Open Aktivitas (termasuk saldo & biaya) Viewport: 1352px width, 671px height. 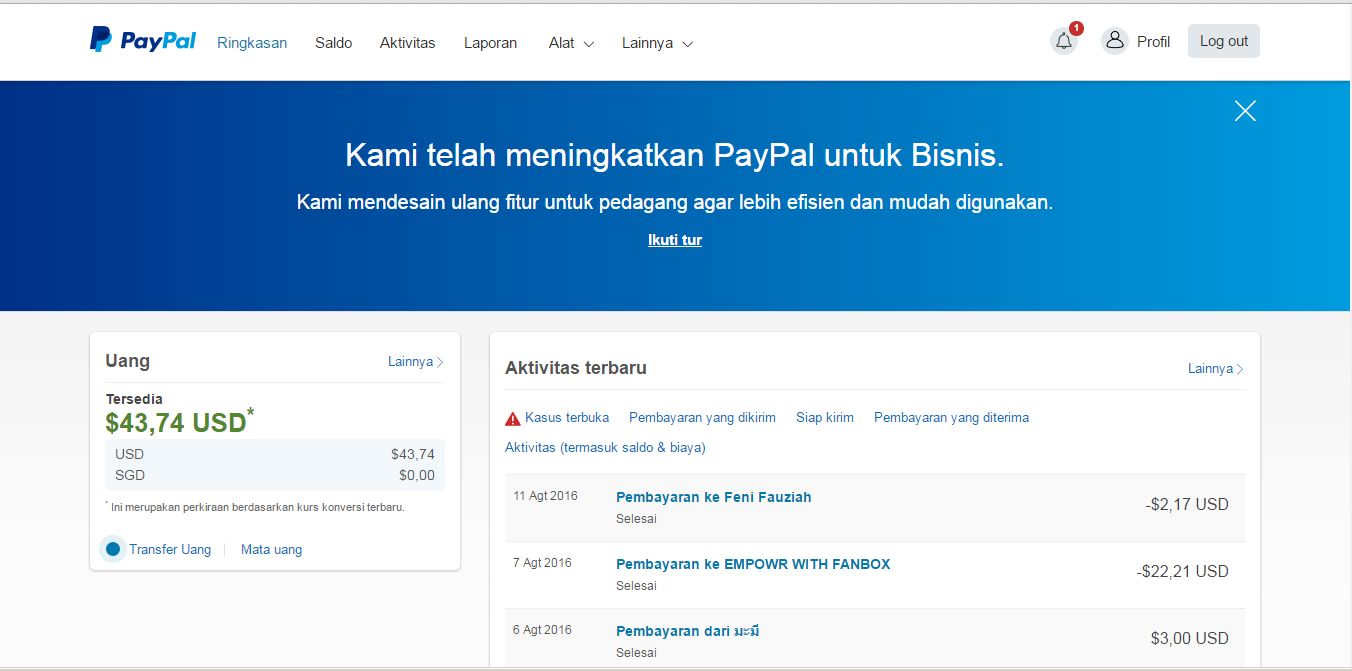(605, 447)
